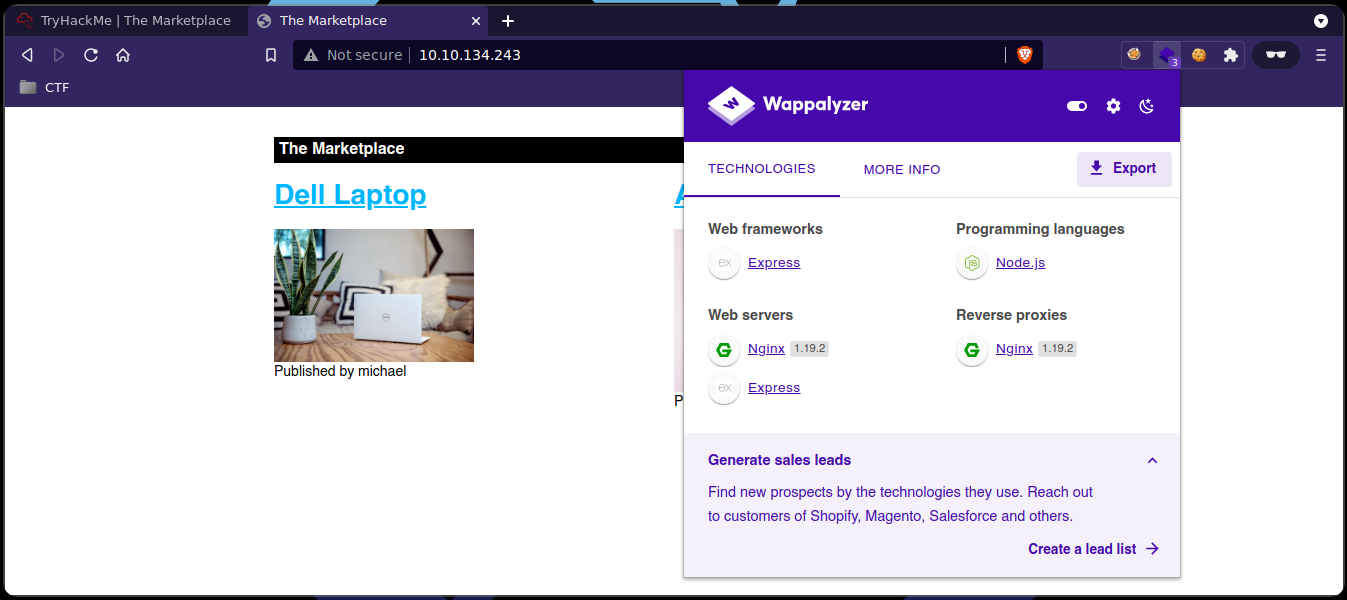Click the private glasses icon button
The width and height of the screenshot is (1347, 600).
pos(1275,55)
